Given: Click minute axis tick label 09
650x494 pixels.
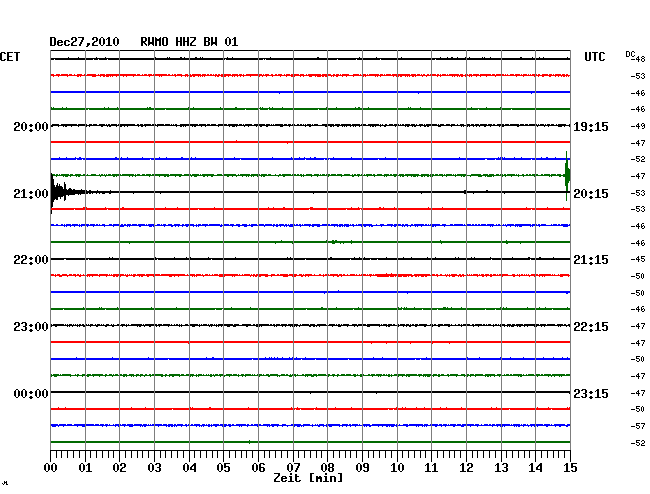Looking at the screenshot, I should [362, 468].
